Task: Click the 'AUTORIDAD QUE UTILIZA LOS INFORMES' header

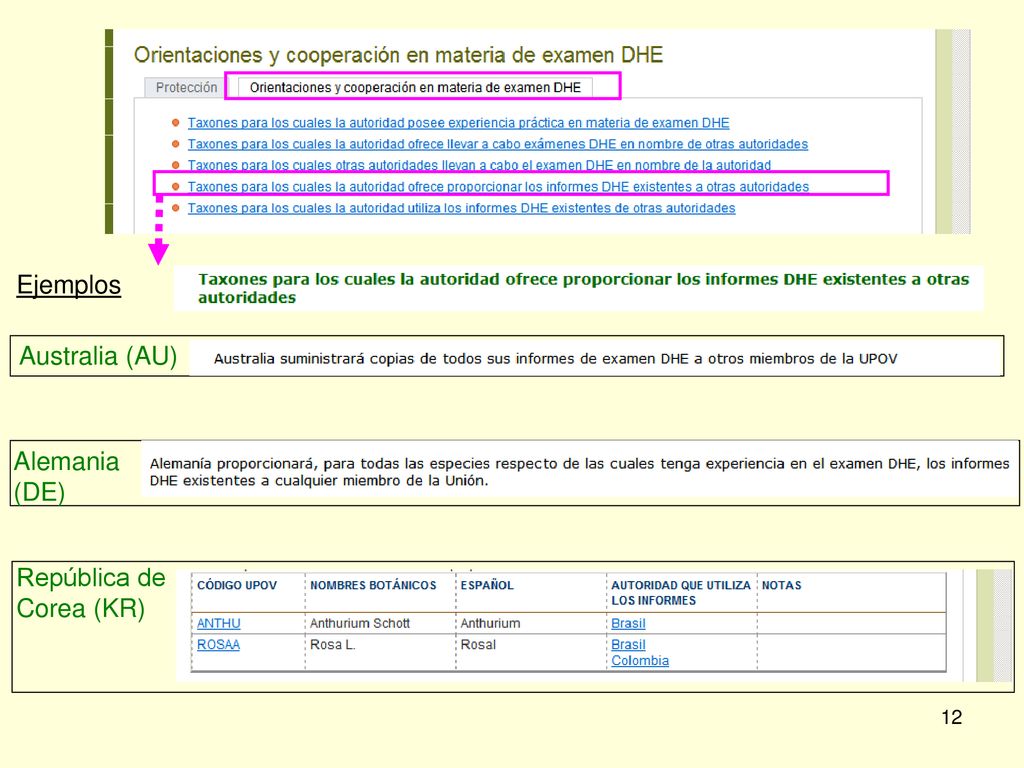Action: 680,593
